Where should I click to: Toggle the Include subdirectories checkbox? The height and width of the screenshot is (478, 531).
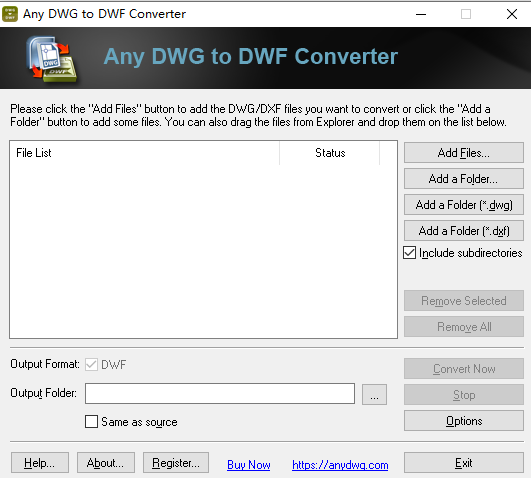coord(409,253)
